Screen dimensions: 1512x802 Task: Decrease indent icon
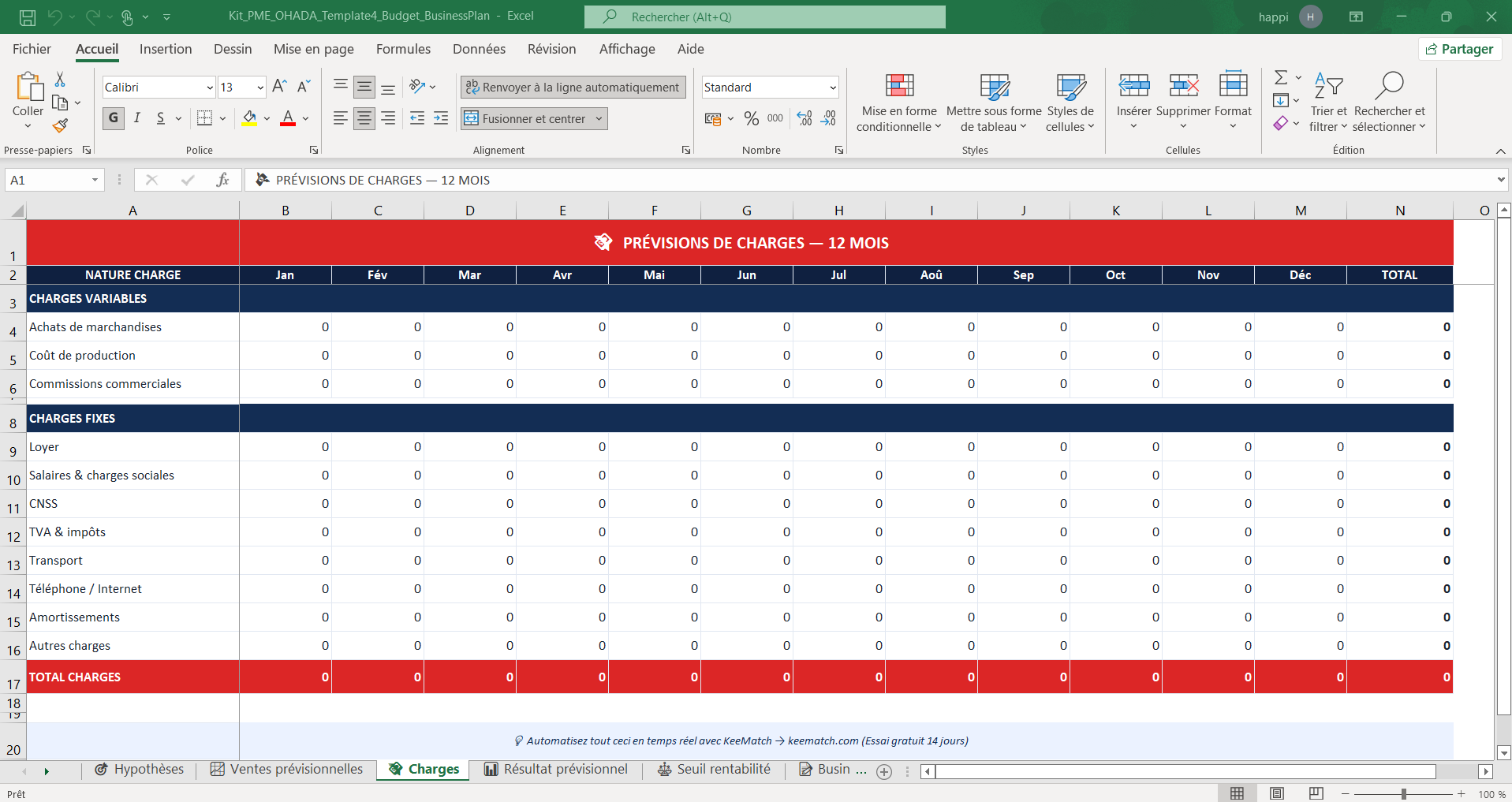[x=417, y=118]
